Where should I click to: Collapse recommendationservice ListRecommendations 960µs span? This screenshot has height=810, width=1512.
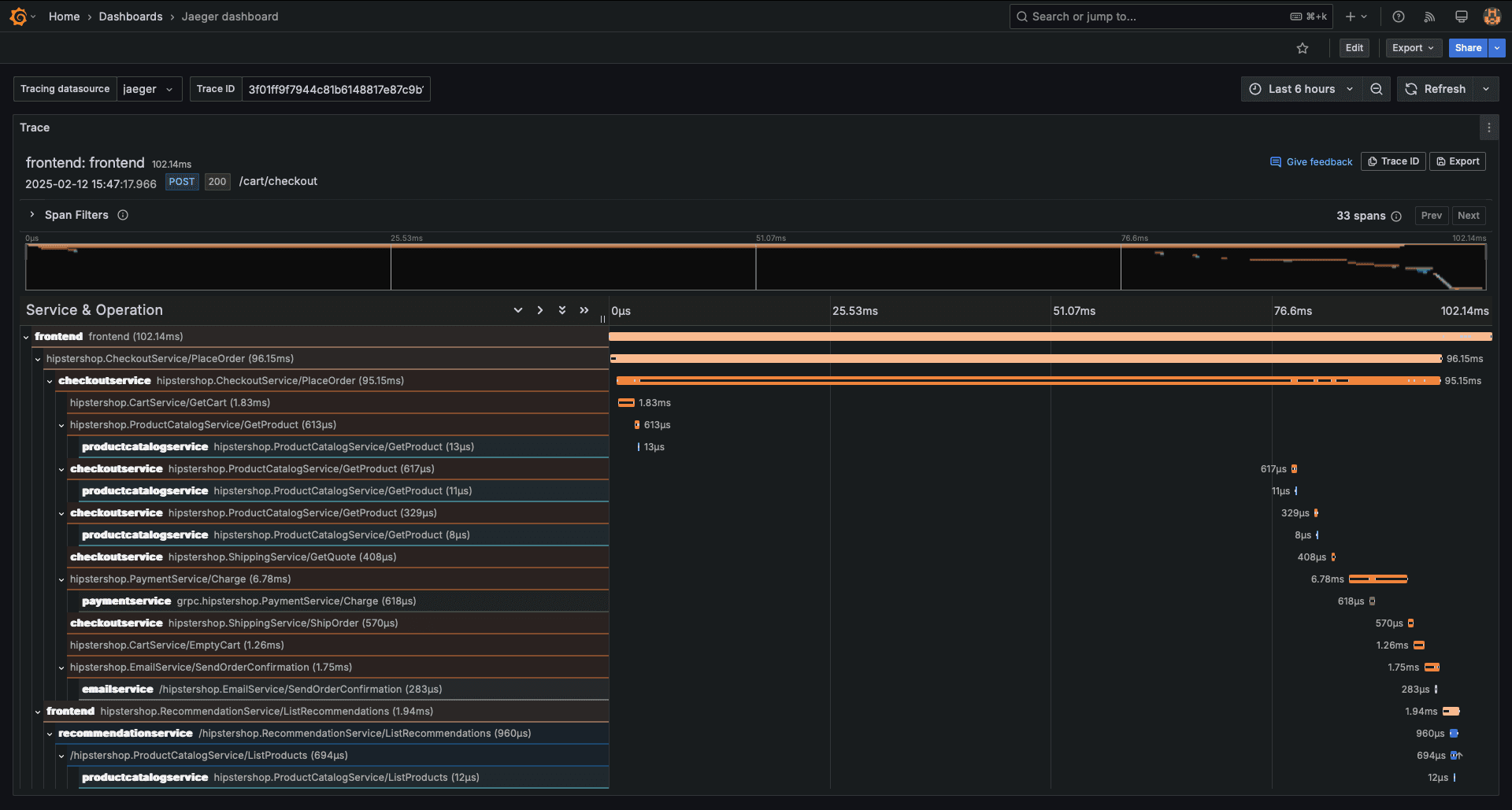[x=50, y=734]
